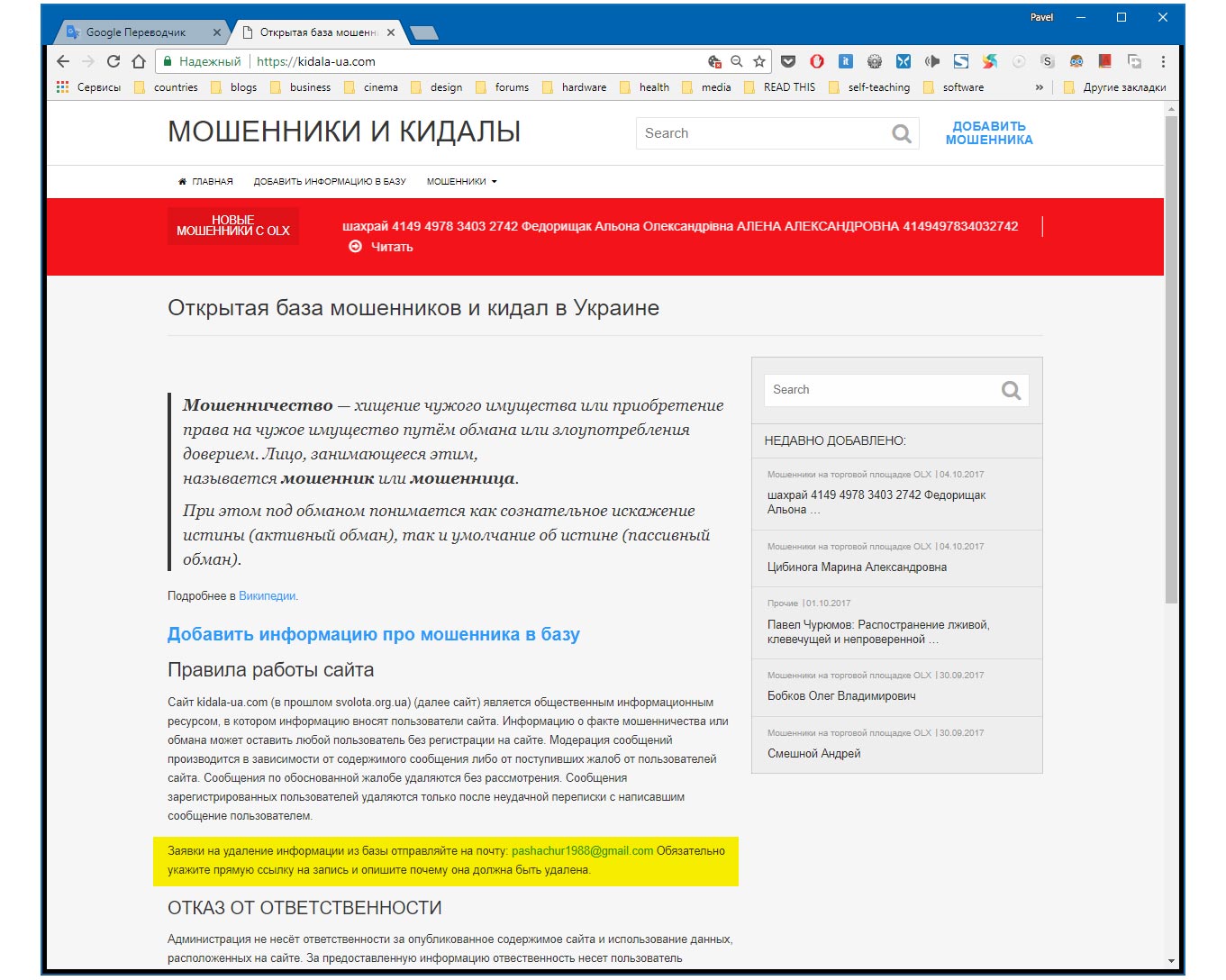Image resolution: width=1226 pixels, height=980 pixels.
Task: Go to the browser home page icon
Action: click(139, 61)
